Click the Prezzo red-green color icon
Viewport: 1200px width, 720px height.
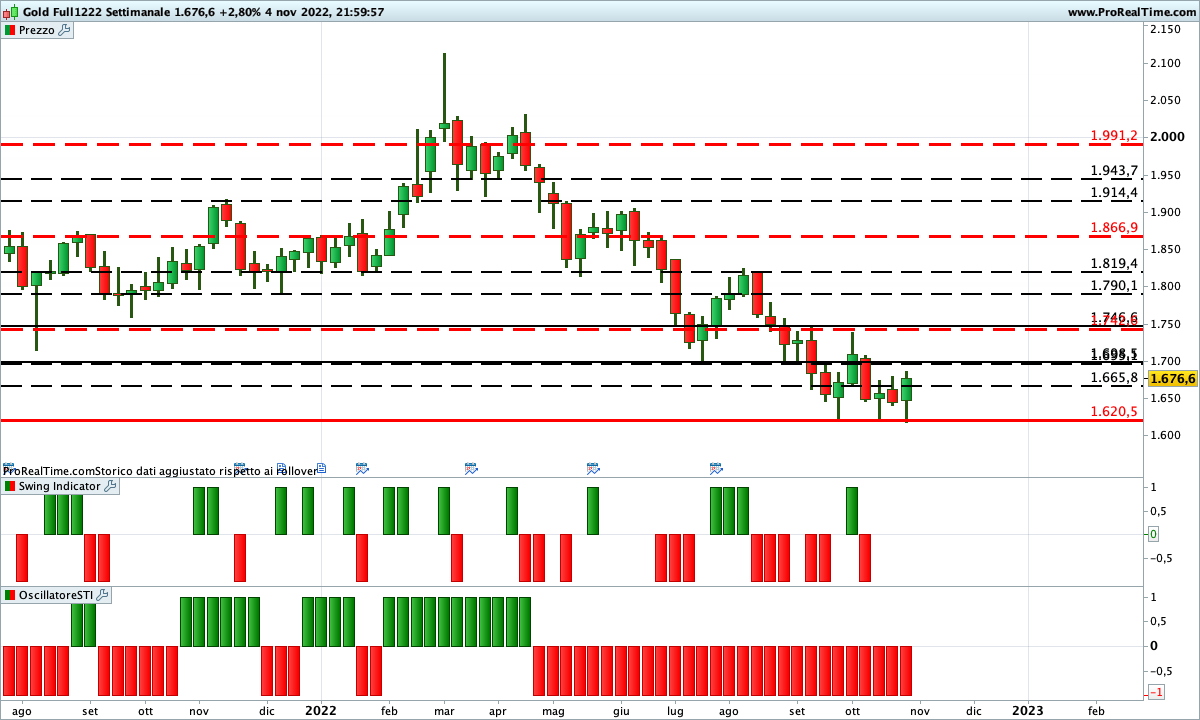tap(10, 30)
